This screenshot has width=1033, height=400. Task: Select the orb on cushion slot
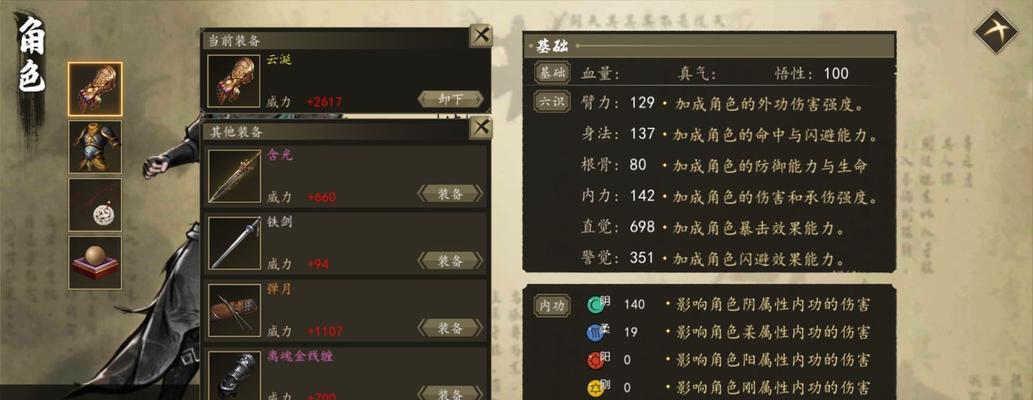[x=95, y=263]
